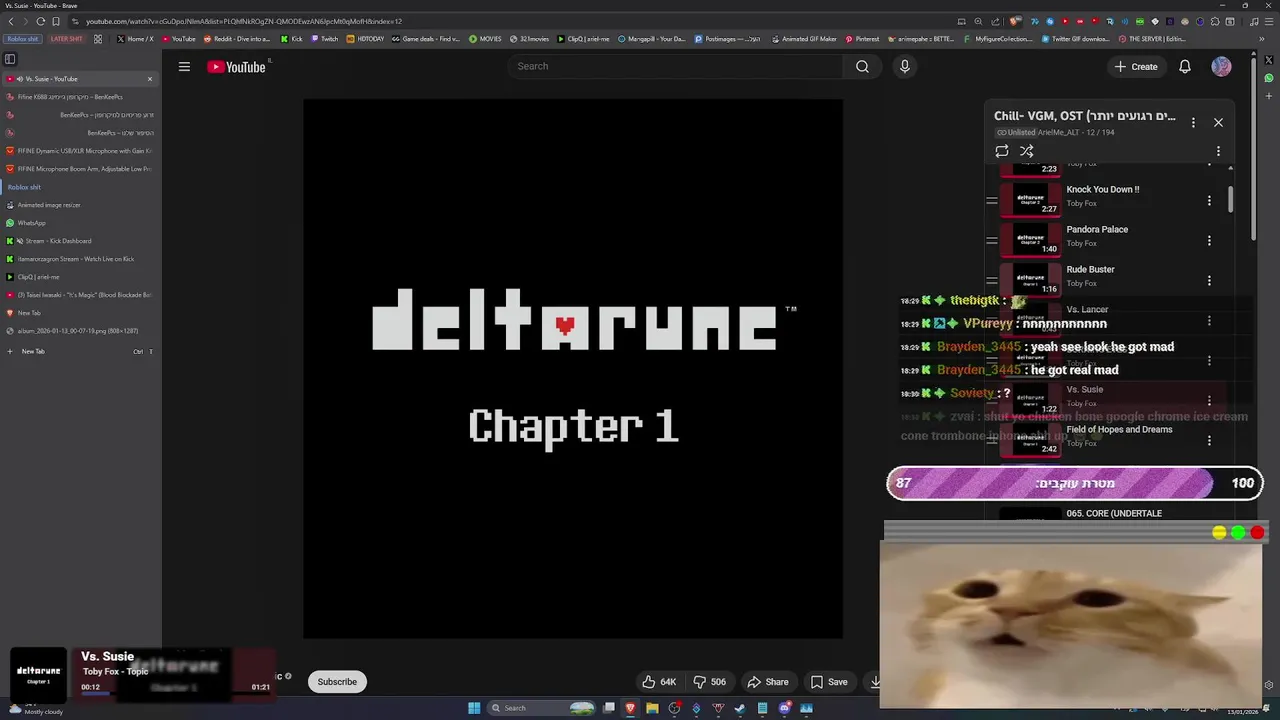Click the YouTube search magnifier button

[862, 67]
